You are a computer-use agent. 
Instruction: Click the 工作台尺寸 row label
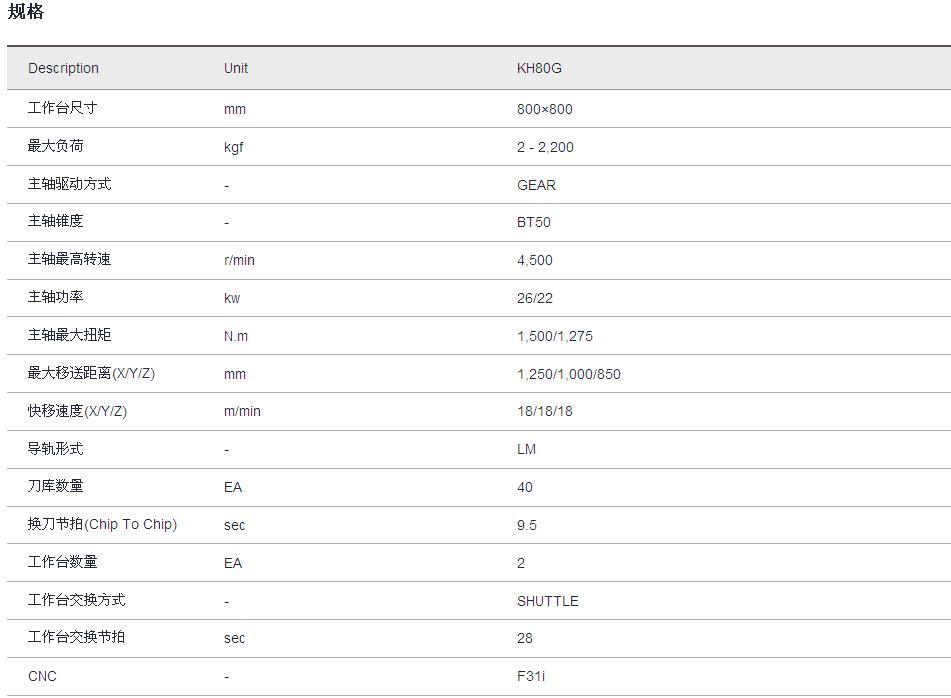point(62,108)
